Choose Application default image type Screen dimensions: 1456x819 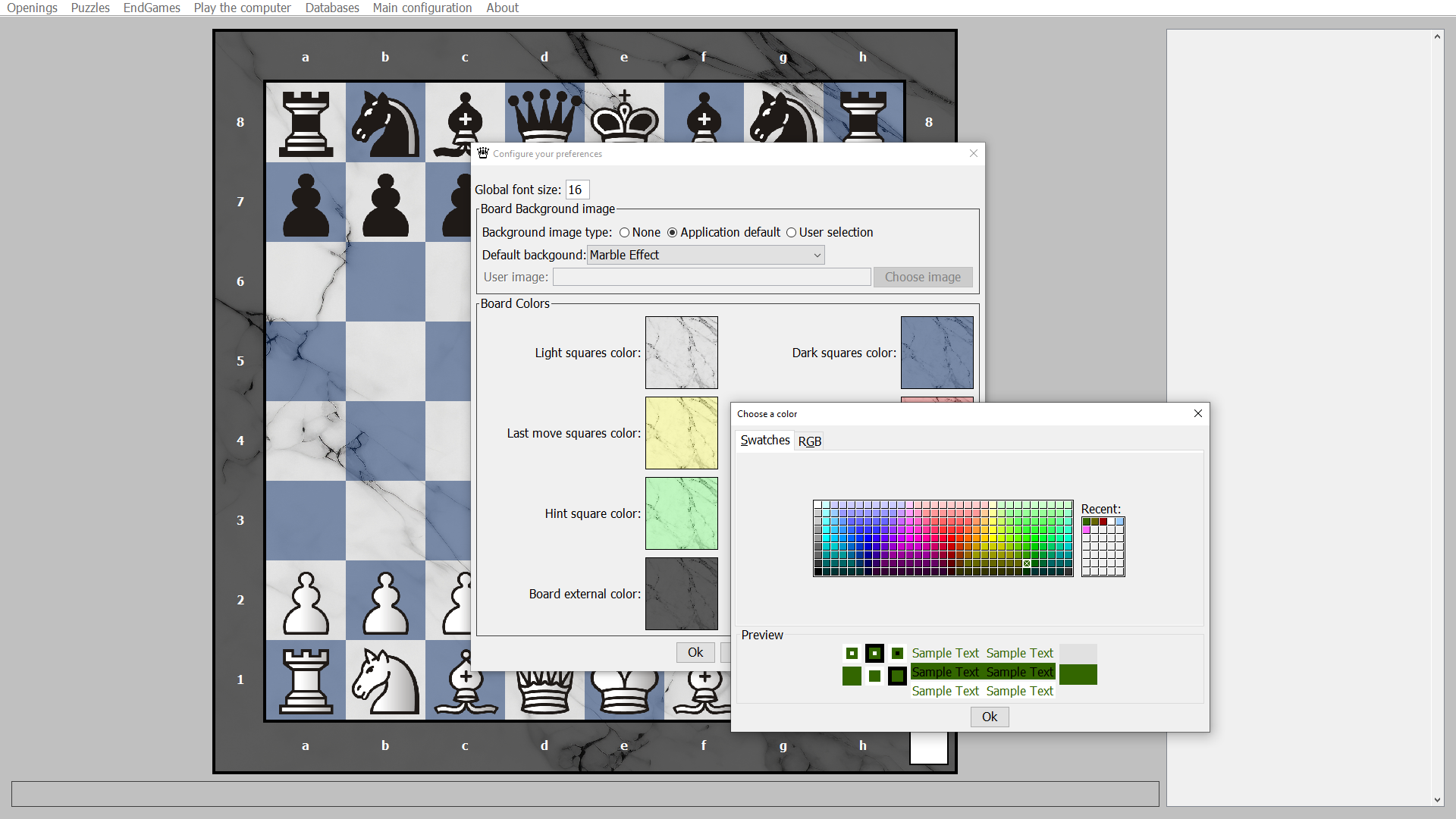[x=673, y=233]
